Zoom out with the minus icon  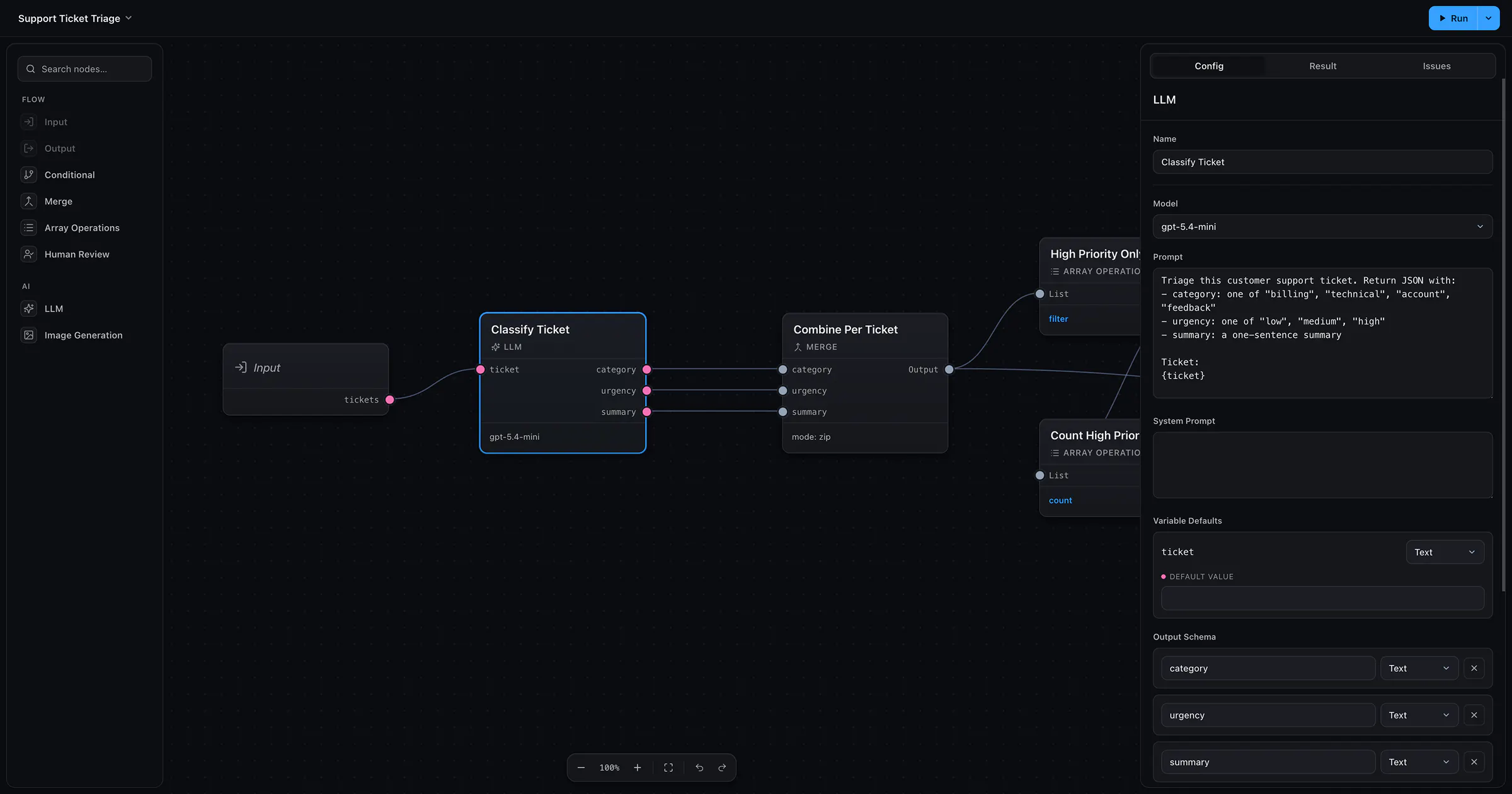(581, 768)
